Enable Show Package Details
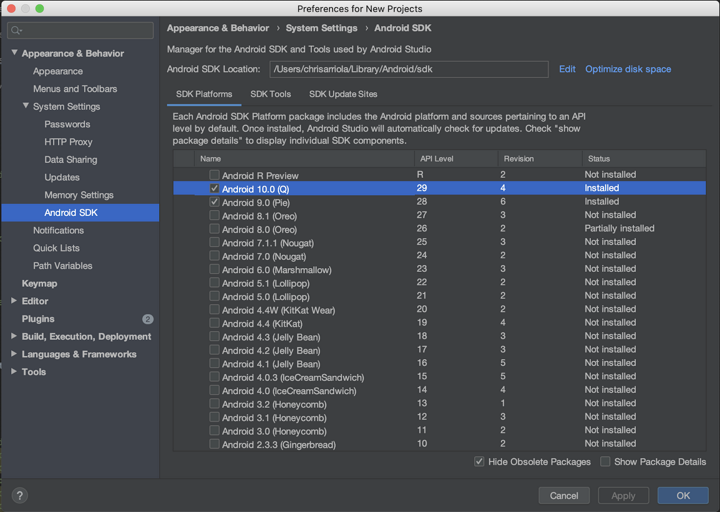Screen dimensions: 720x512 (605, 462)
